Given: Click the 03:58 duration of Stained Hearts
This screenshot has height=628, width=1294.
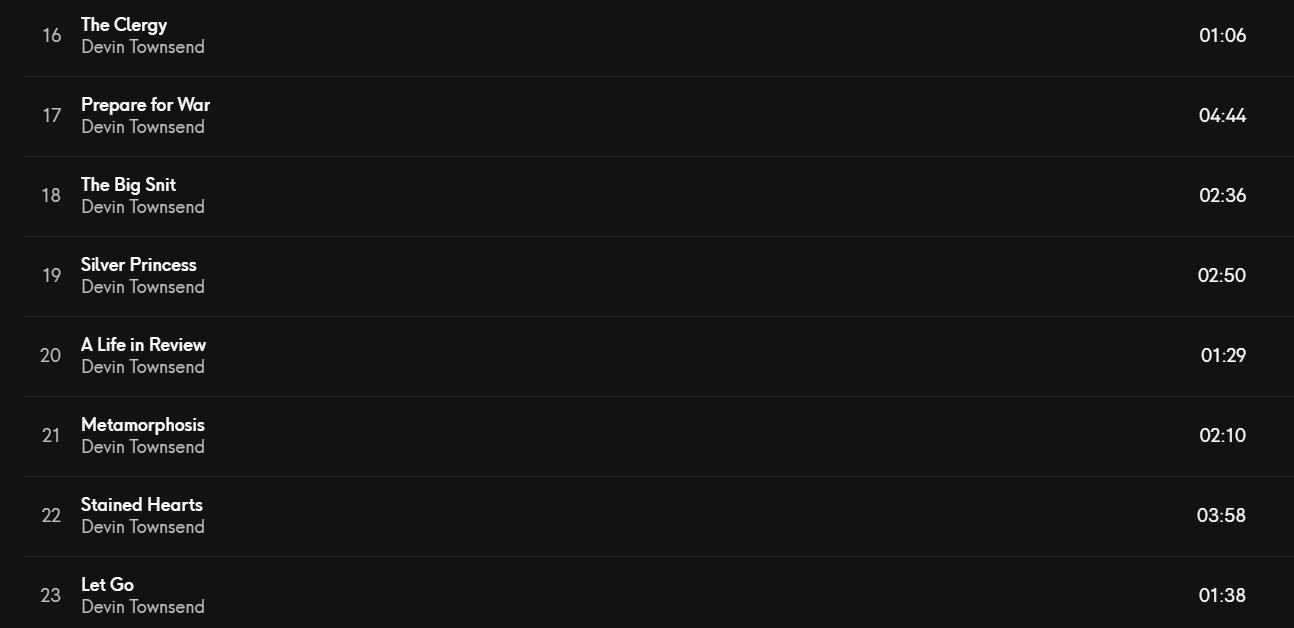Looking at the screenshot, I should (x=1222, y=516).
